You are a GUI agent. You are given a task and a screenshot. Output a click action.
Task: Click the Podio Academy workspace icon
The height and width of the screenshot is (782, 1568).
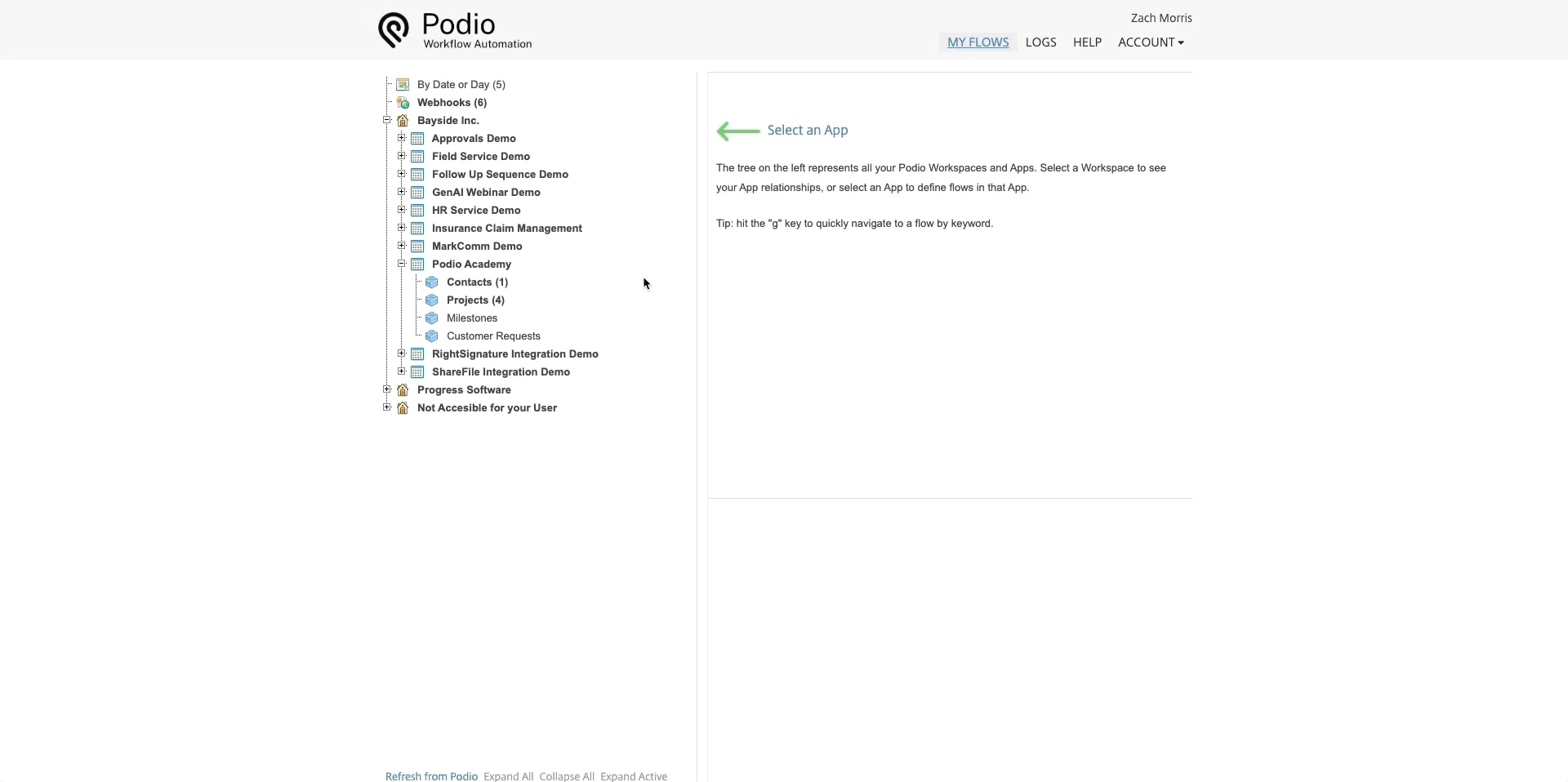tap(417, 264)
